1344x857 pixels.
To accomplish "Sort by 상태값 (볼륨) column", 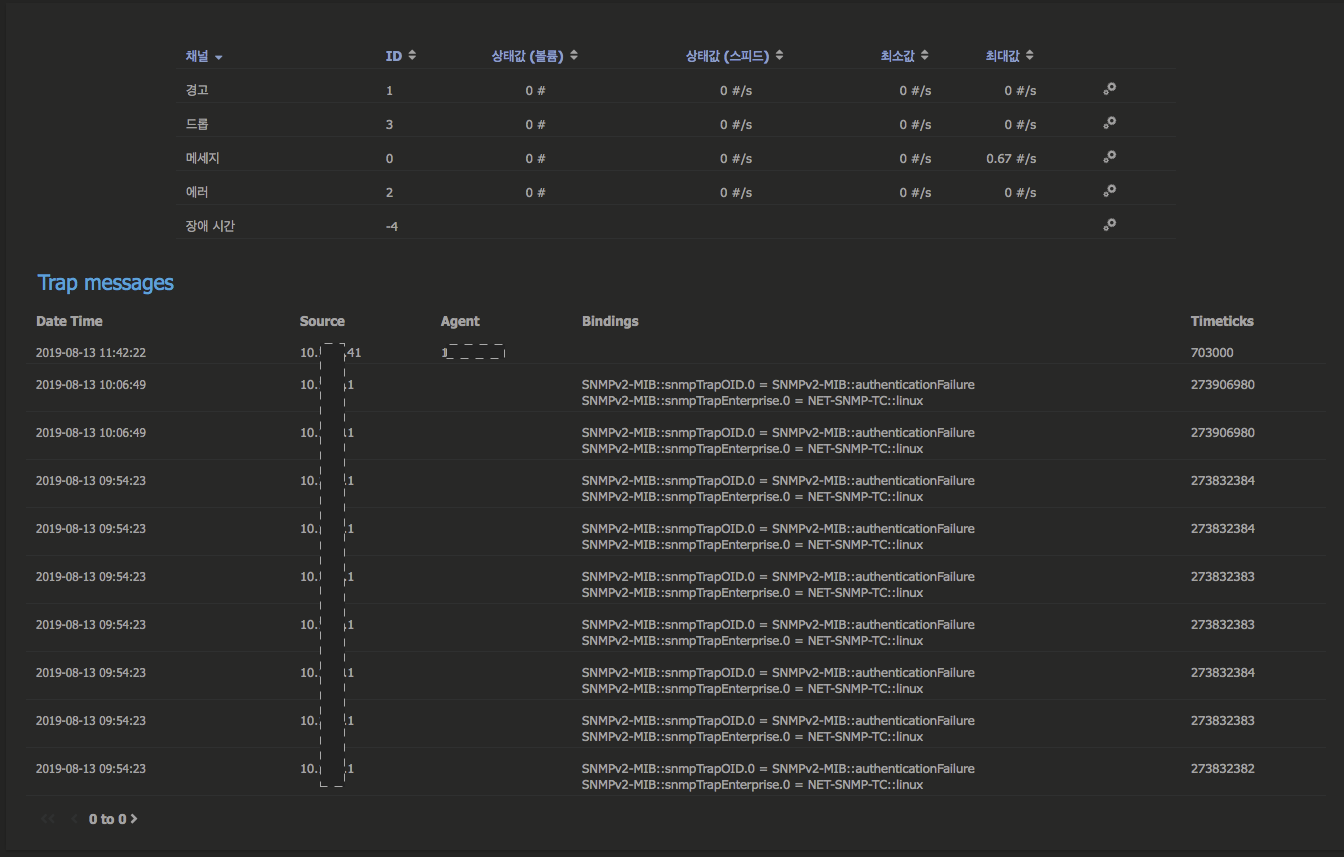I will tap(535, 56).
